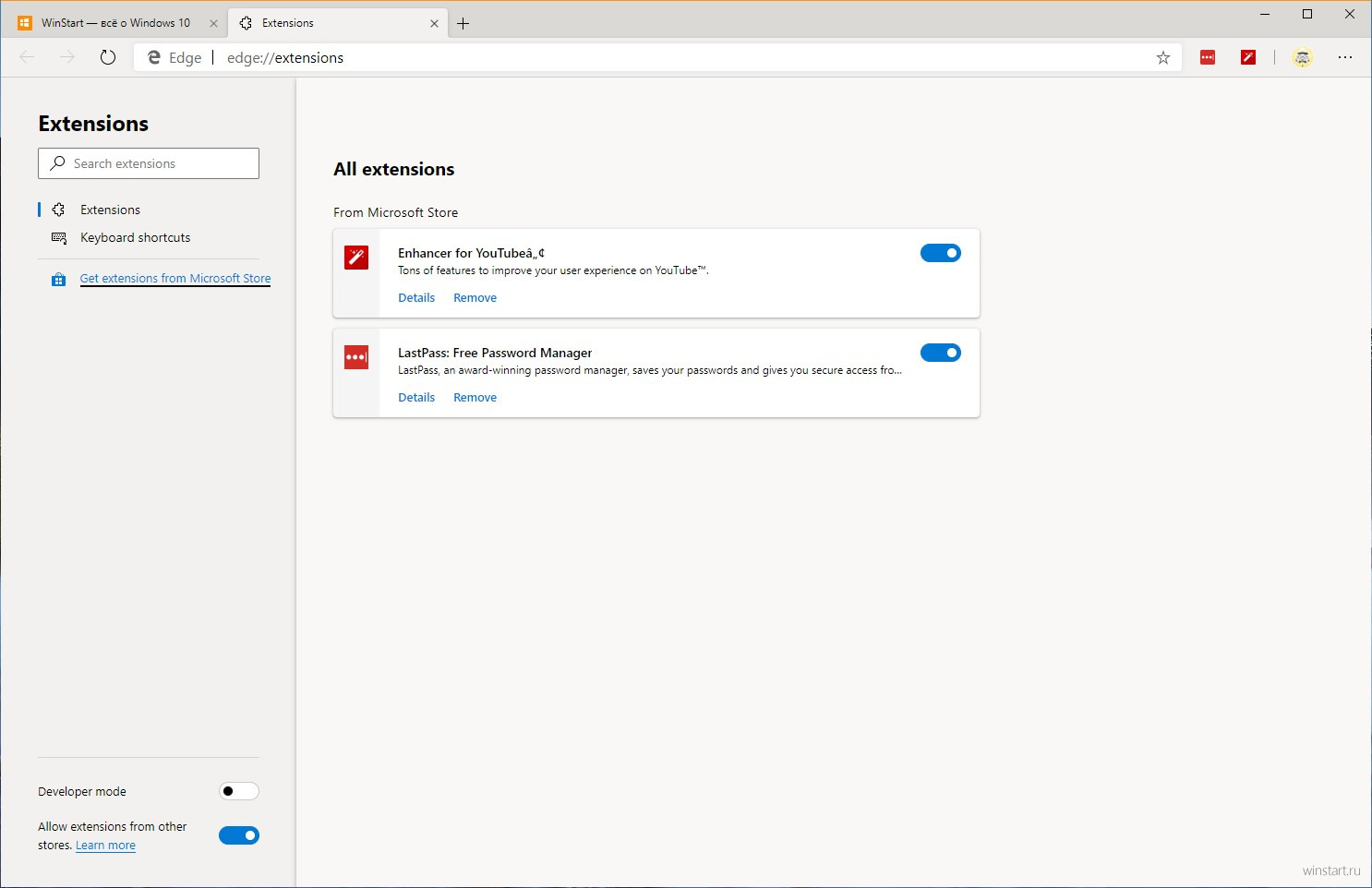
Task: Disable Enhancer for YouTube extension toggle
Action: [x=941, y=253]
